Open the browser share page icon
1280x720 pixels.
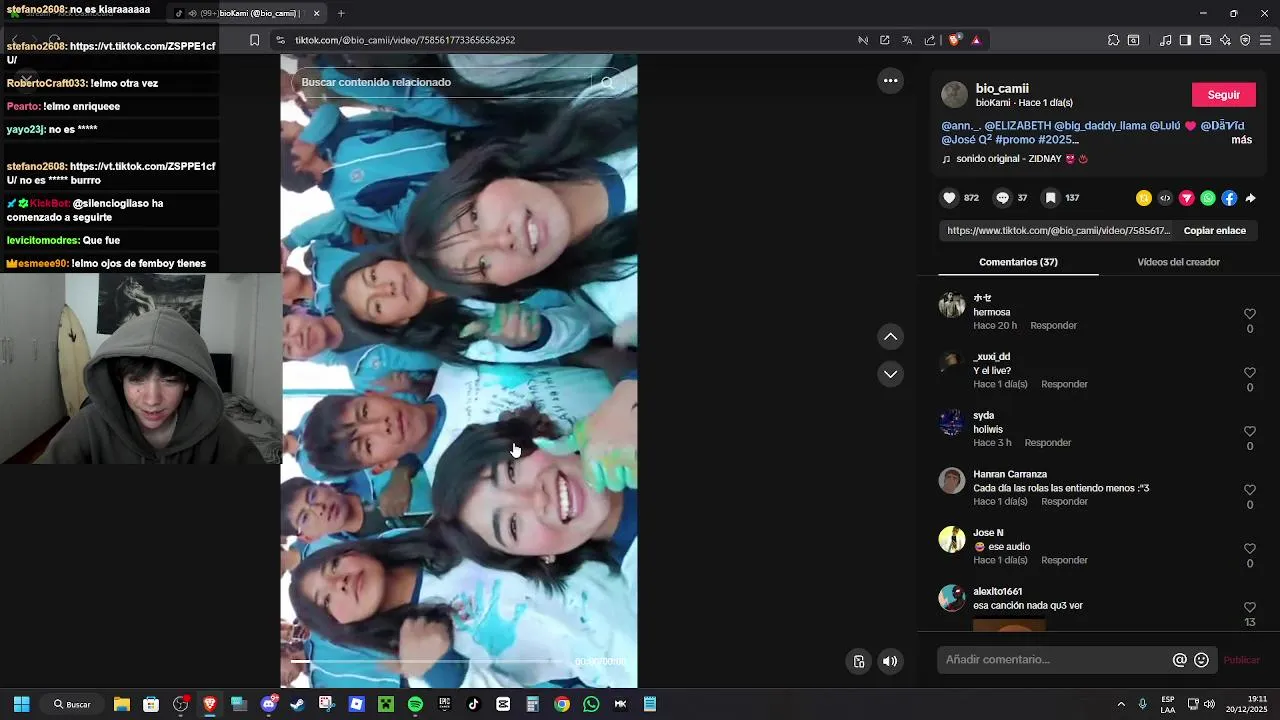click(x=930, y=40)
